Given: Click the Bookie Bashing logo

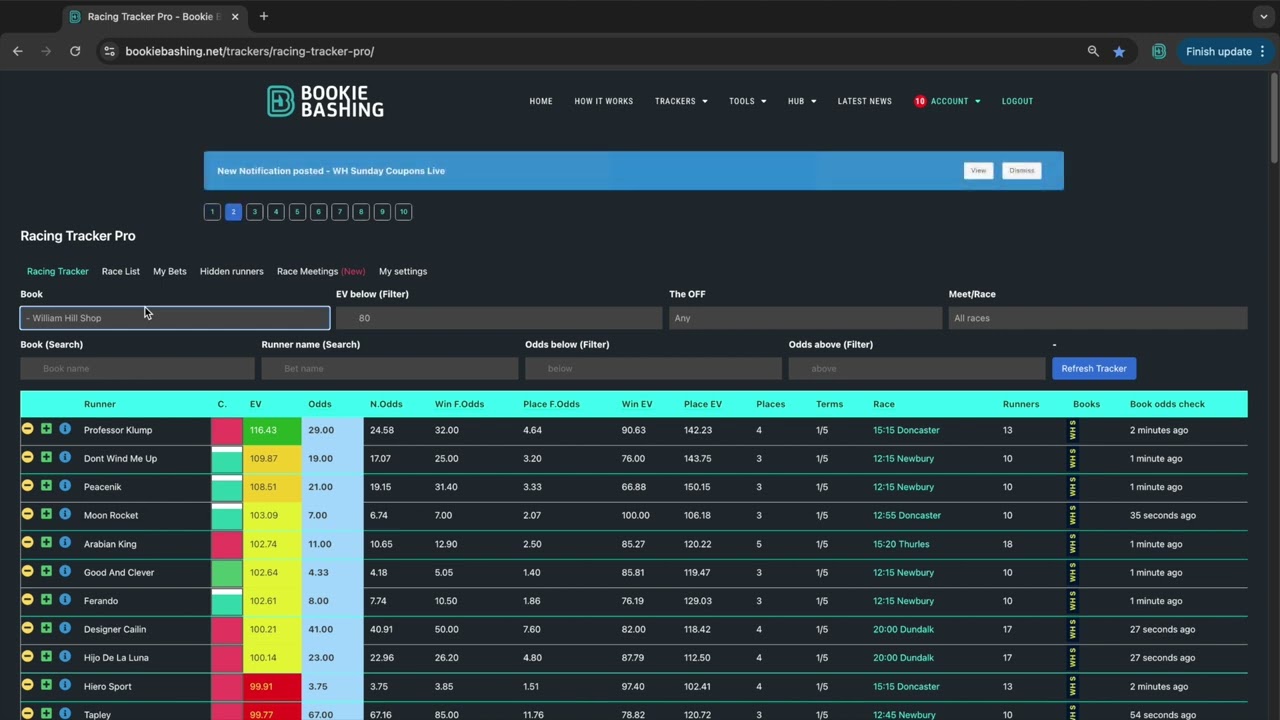Looking at the screenshot, I should point(325,101).
